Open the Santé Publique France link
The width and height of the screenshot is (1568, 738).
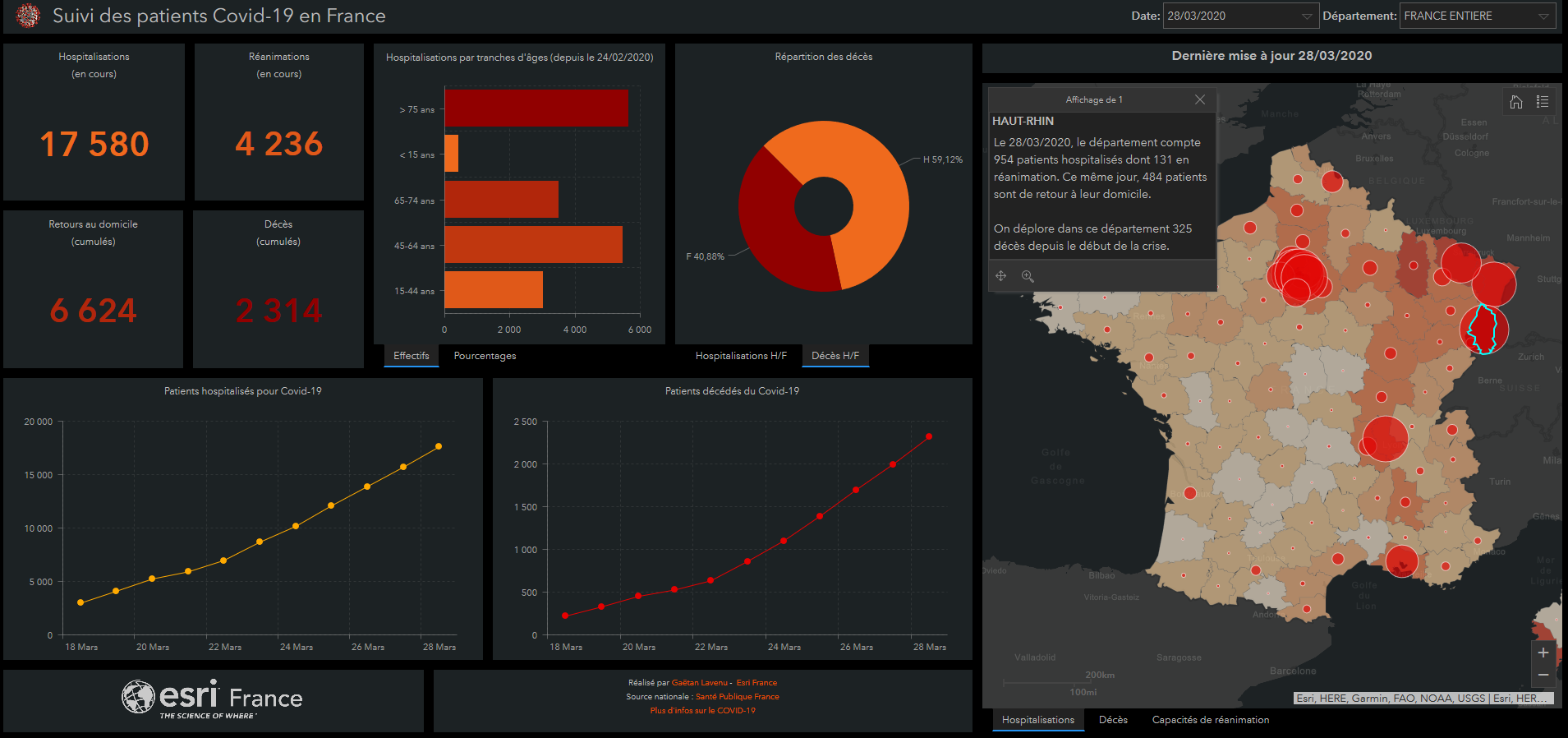point(738,697)
